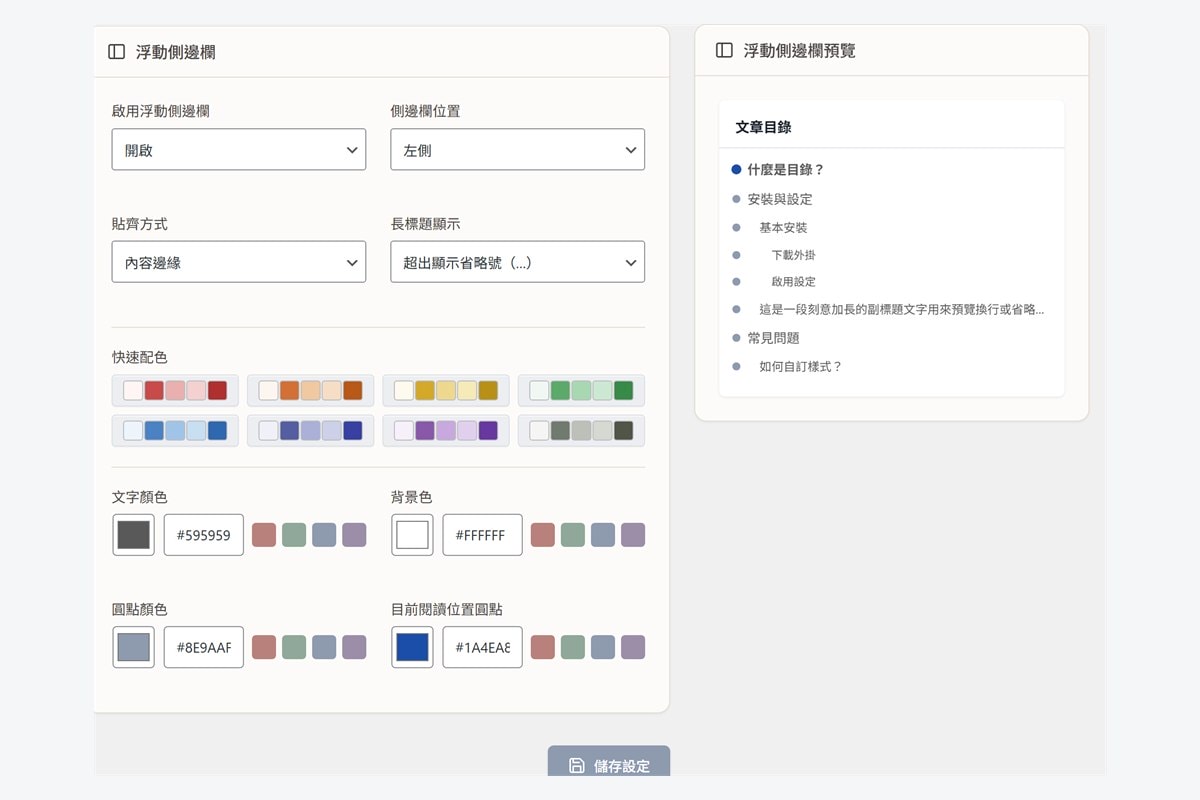Apply the light blue quick color palette

click(175, 430)
